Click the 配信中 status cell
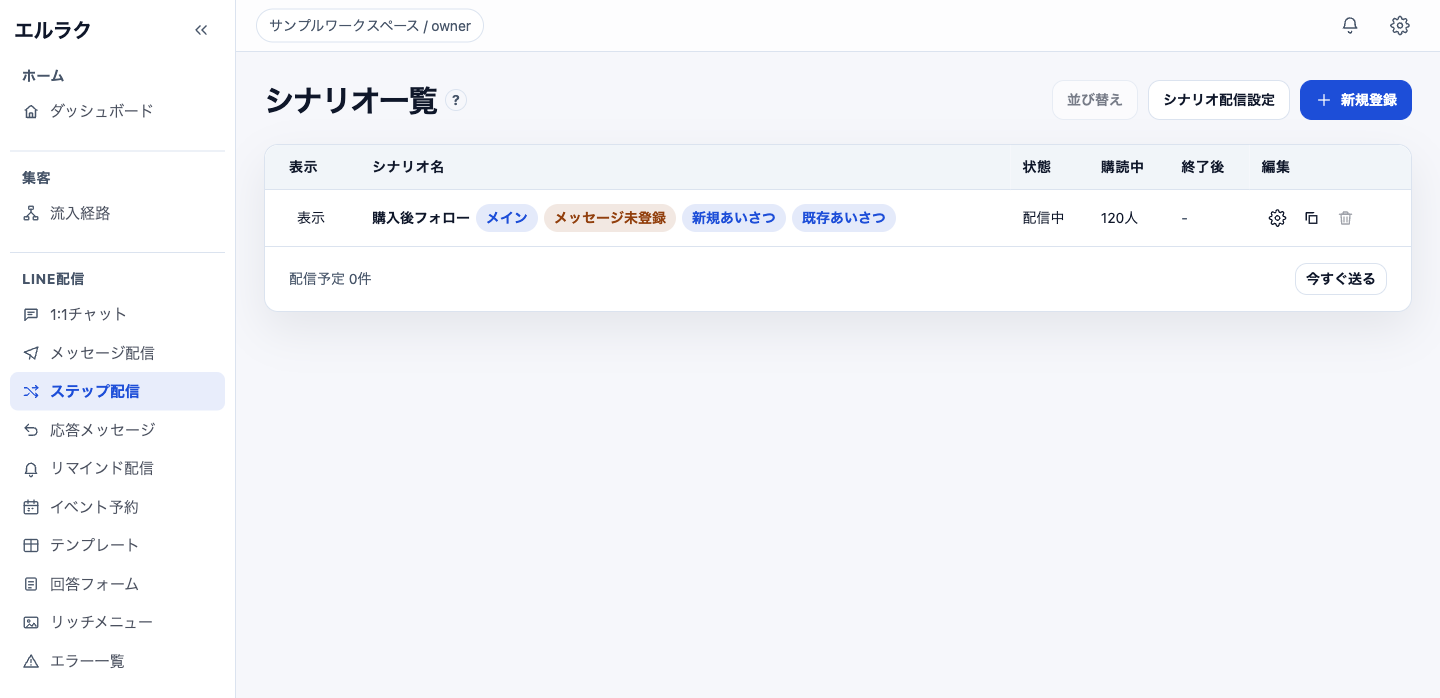This screenshot has height=698, width=1440. pyautogui.click(x=1044, y=218)
